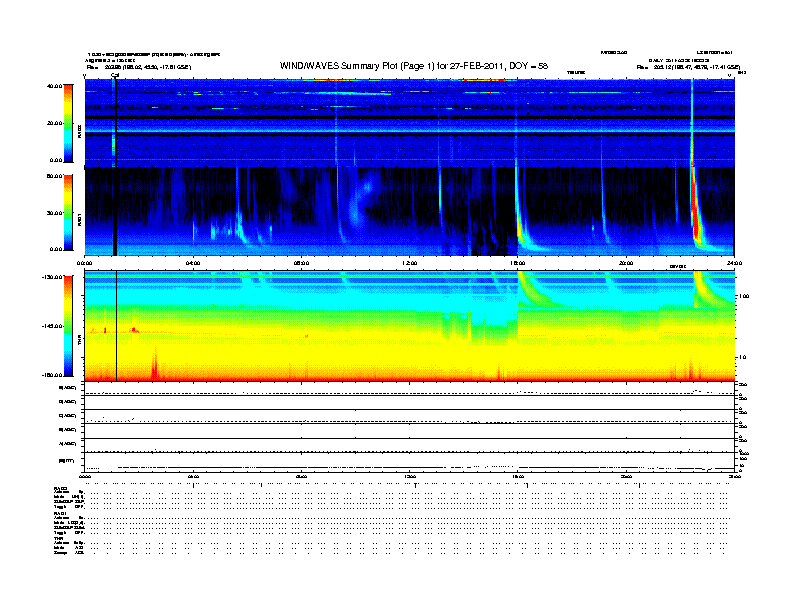Viewport: 792px width, 612px height.
Task: Click the red low-frequency spike in TNR panel
Action: click(155, 364)
